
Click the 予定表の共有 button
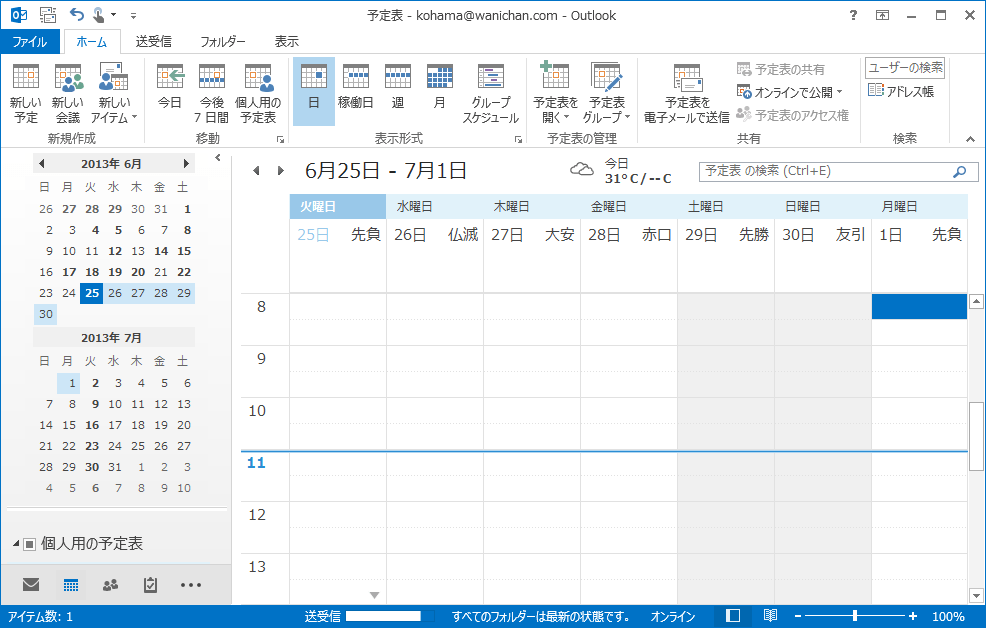(781, 69)
